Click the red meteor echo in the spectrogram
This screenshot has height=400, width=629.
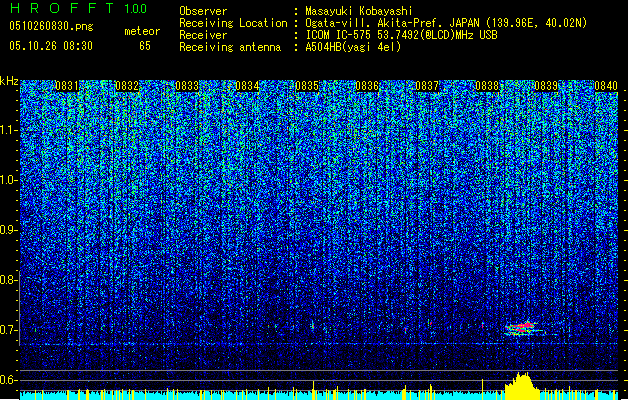coord(521,328)
